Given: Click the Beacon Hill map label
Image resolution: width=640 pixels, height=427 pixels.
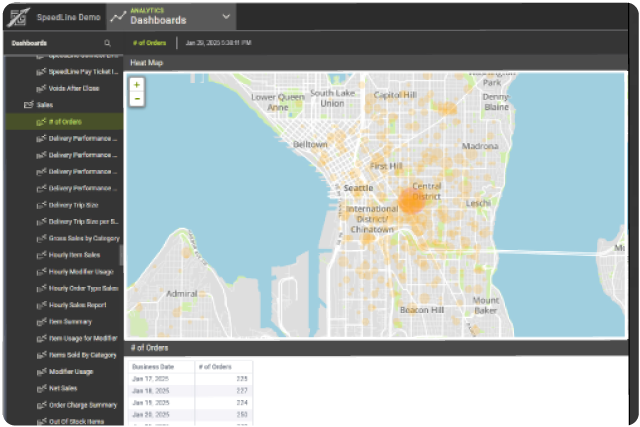Looking at the screenshot, I should click(422, 310).
